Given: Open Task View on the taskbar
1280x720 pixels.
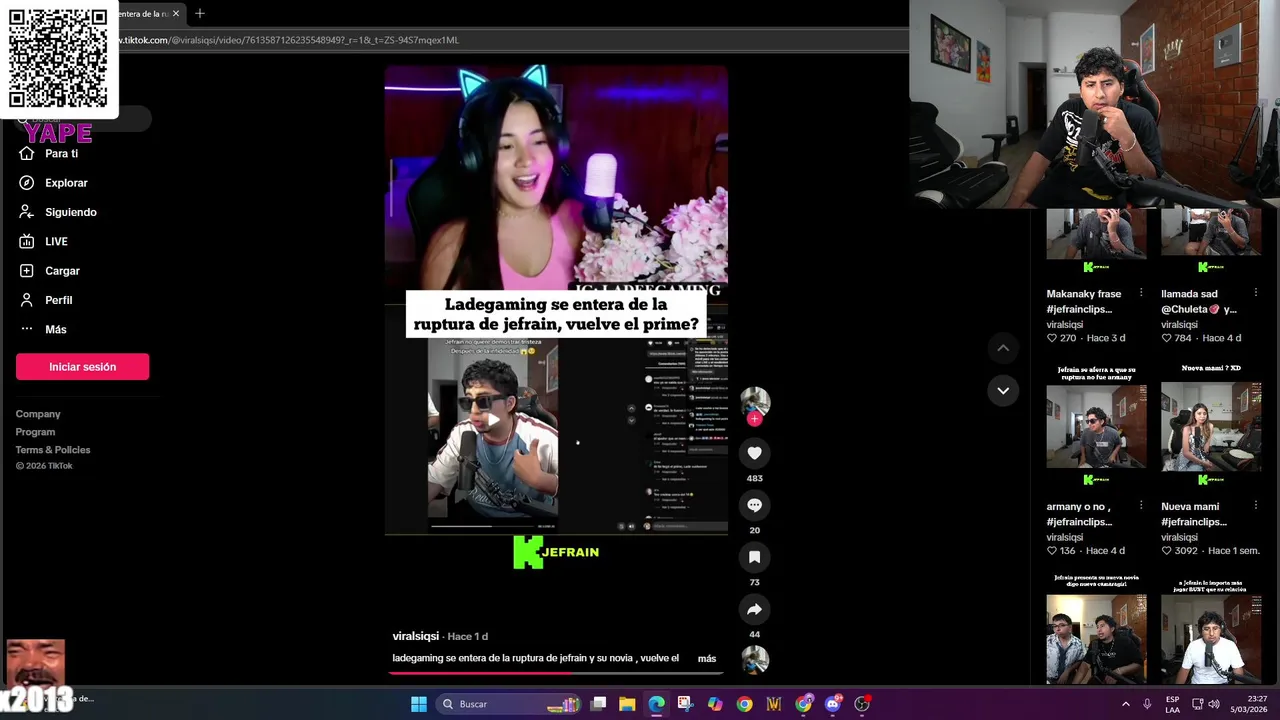Looking at the screenshot, I should (x=598, y=704).
